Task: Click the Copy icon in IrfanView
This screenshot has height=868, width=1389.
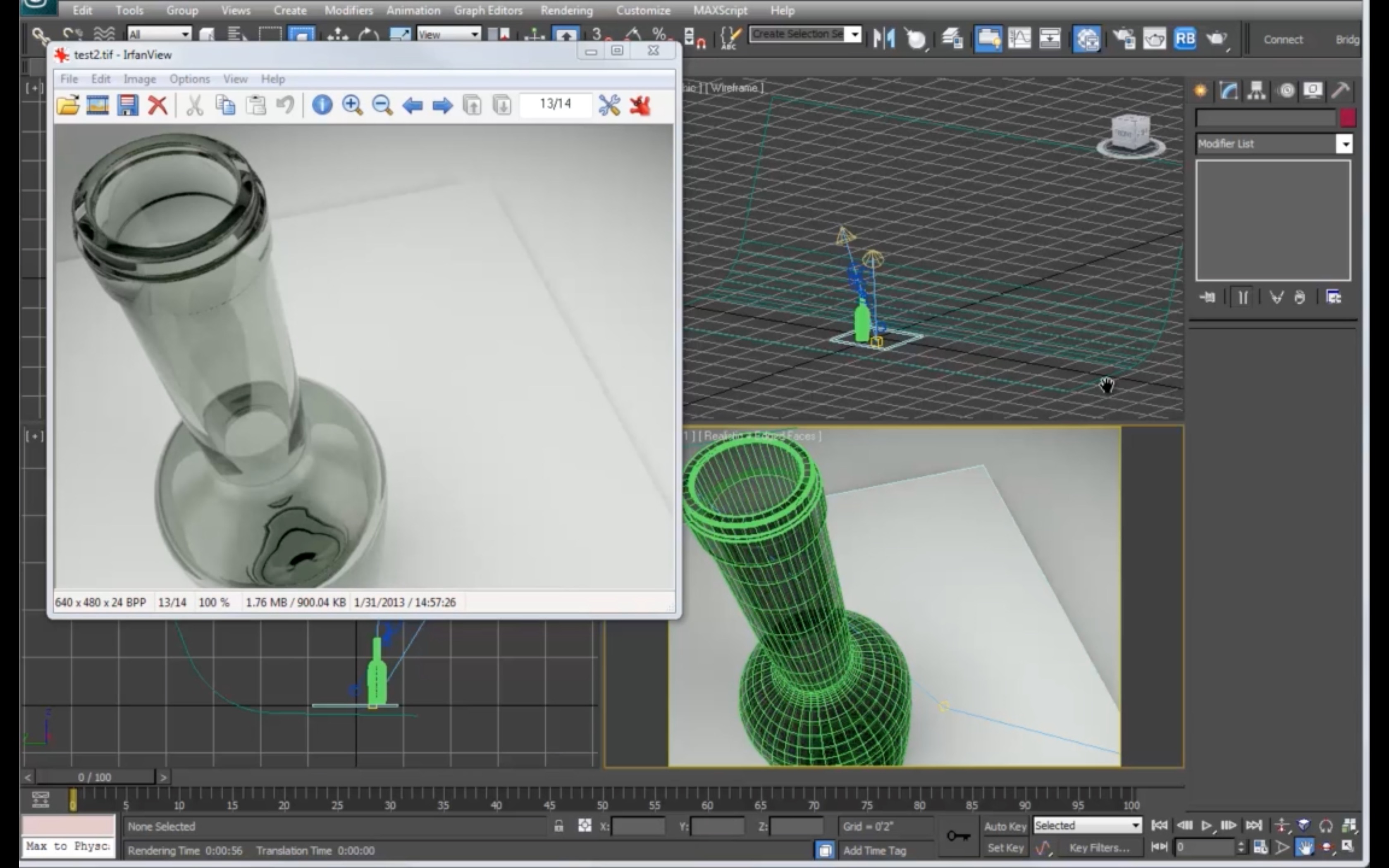Action: 225,105
